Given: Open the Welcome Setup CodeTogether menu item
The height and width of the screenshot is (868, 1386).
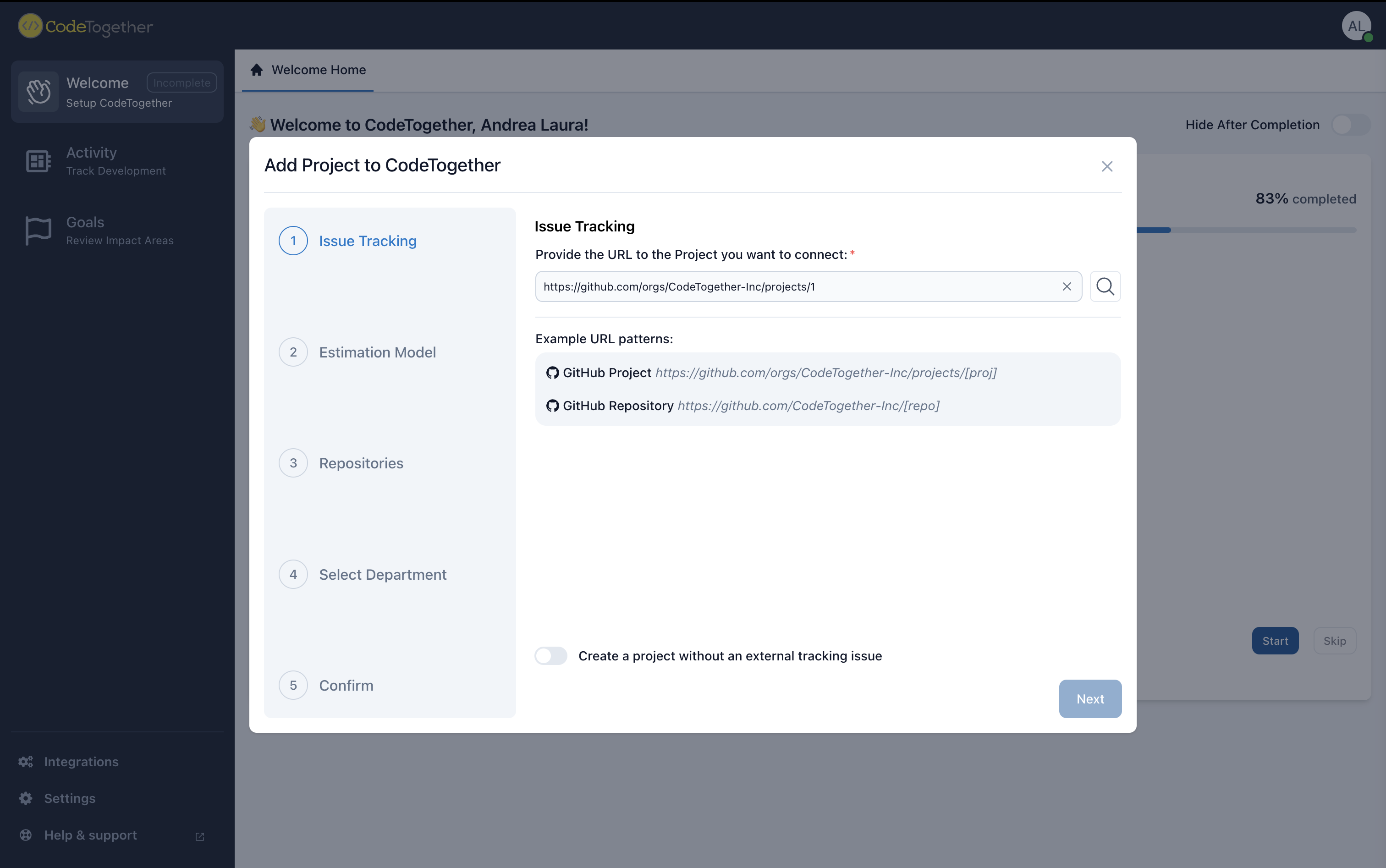Looking at the screenshot, I should pos(117,92).
